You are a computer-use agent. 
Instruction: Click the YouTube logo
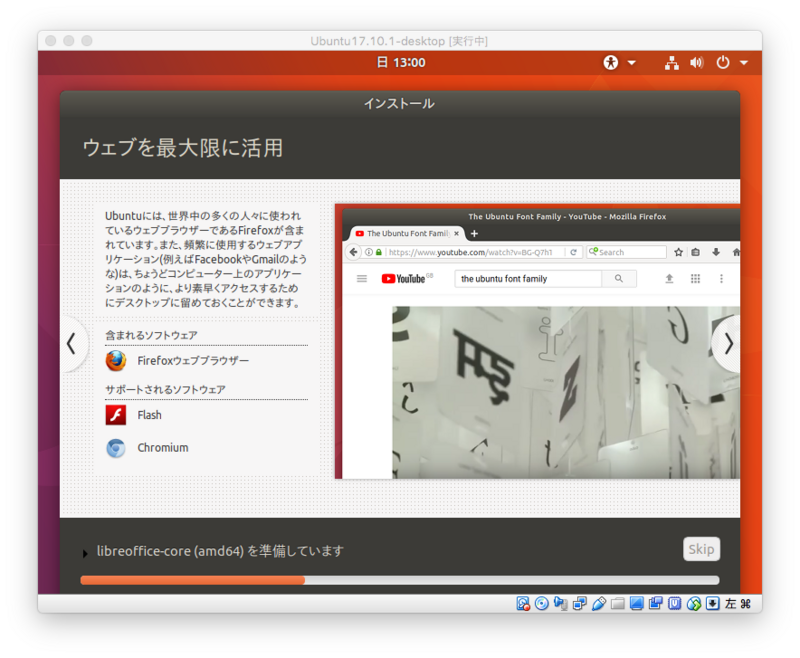click(x=407, y=279)
